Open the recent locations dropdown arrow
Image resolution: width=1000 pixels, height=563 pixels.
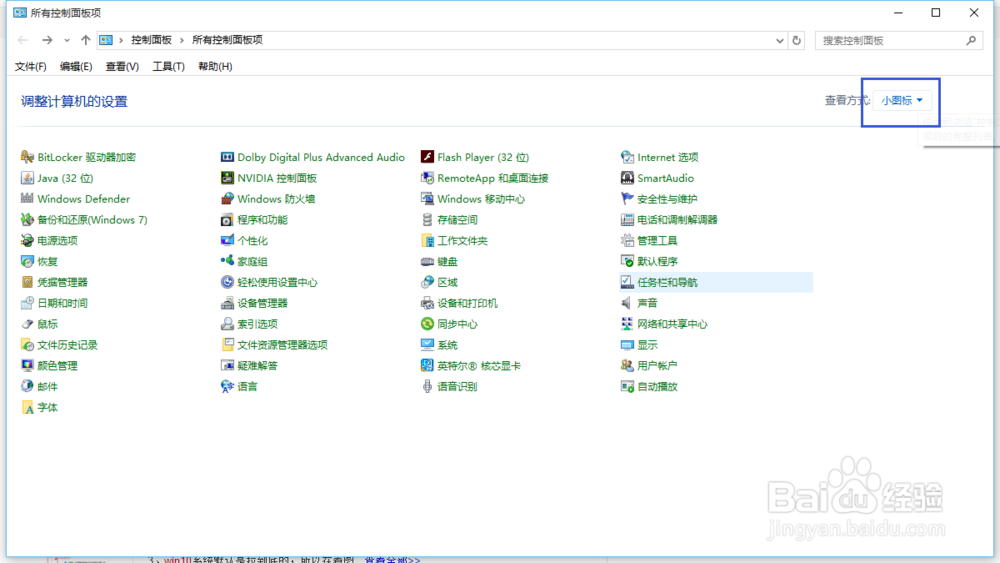point(66,40)
